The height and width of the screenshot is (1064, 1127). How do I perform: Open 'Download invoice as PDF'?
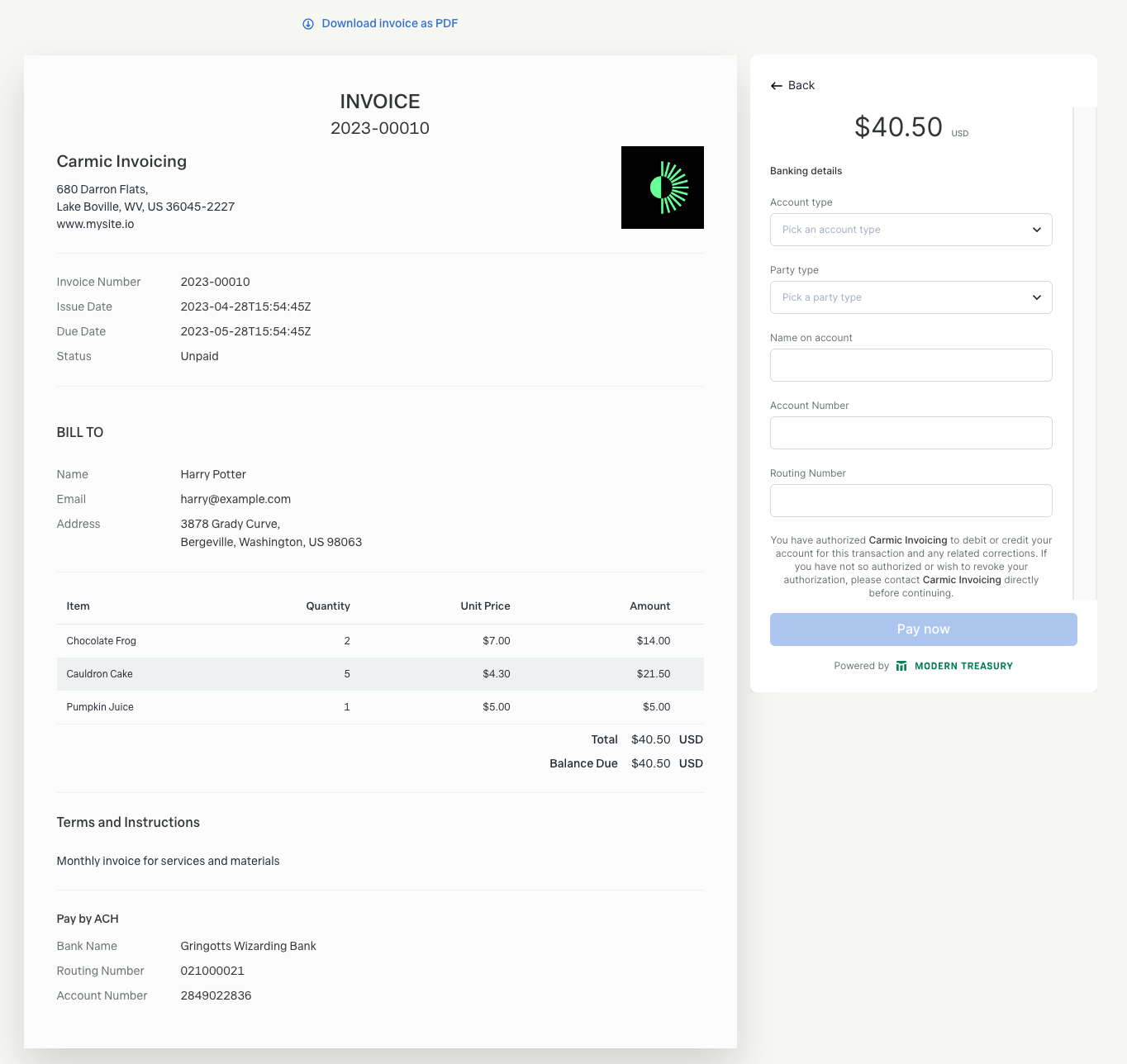389,23
